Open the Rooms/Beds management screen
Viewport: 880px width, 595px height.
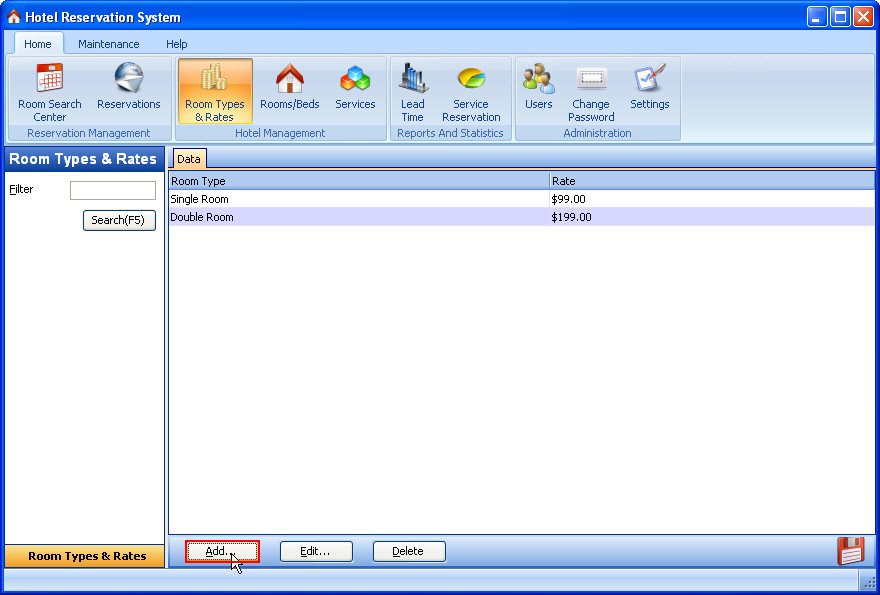coord(289,88)
